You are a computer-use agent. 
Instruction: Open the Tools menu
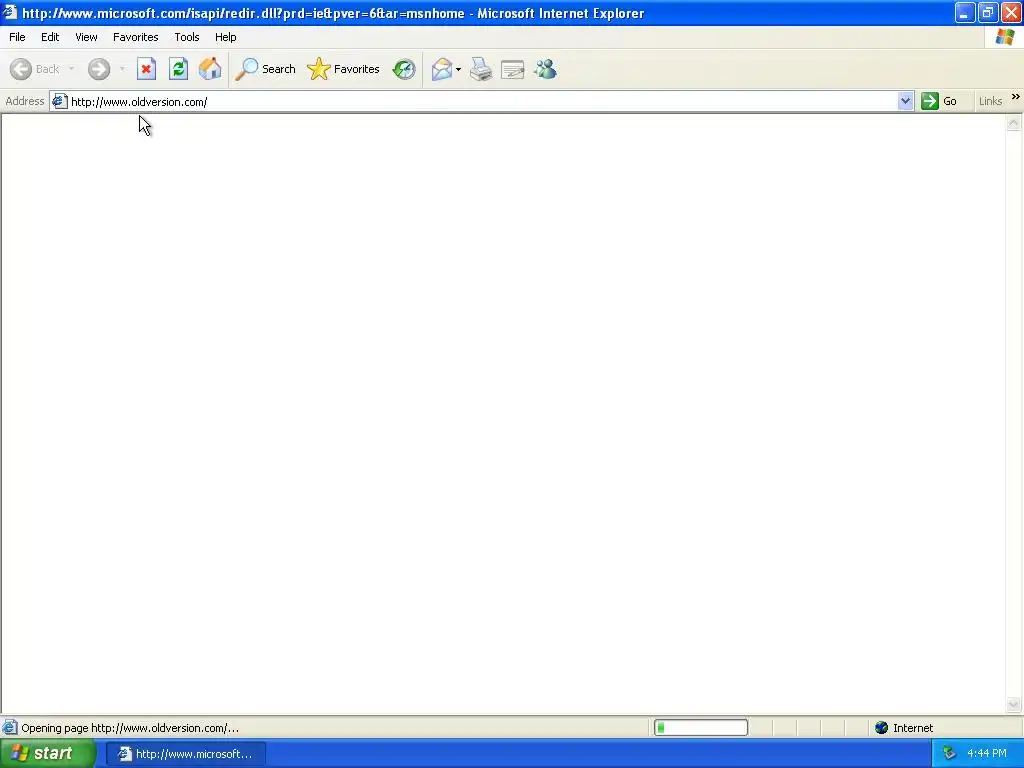[187, 37]
